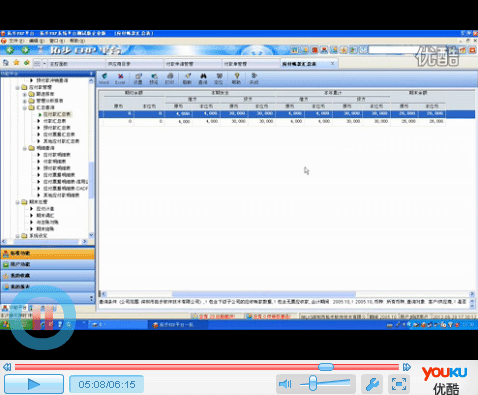
Task: Skip forward with the fast-forward arrows
Action: click(x=407, y=367)
